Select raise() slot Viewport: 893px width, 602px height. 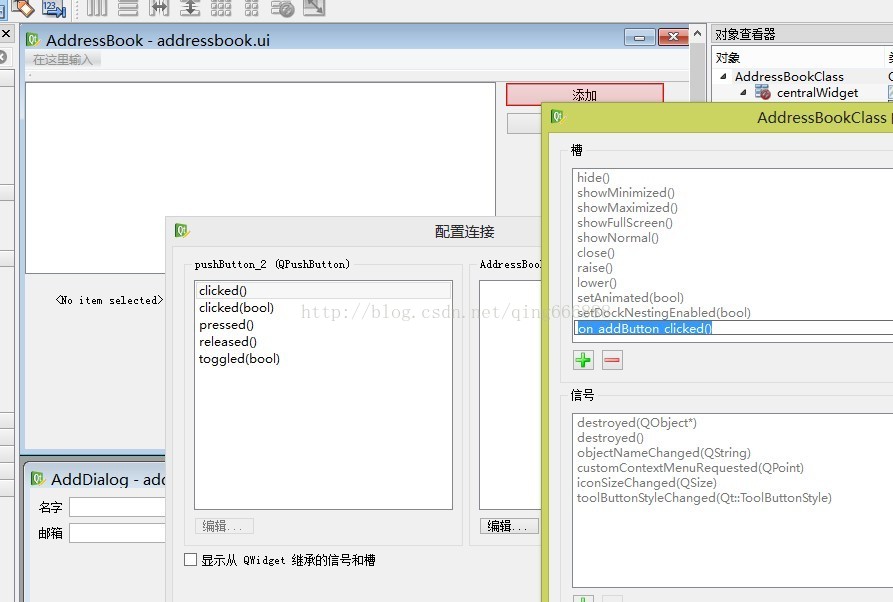595,268
